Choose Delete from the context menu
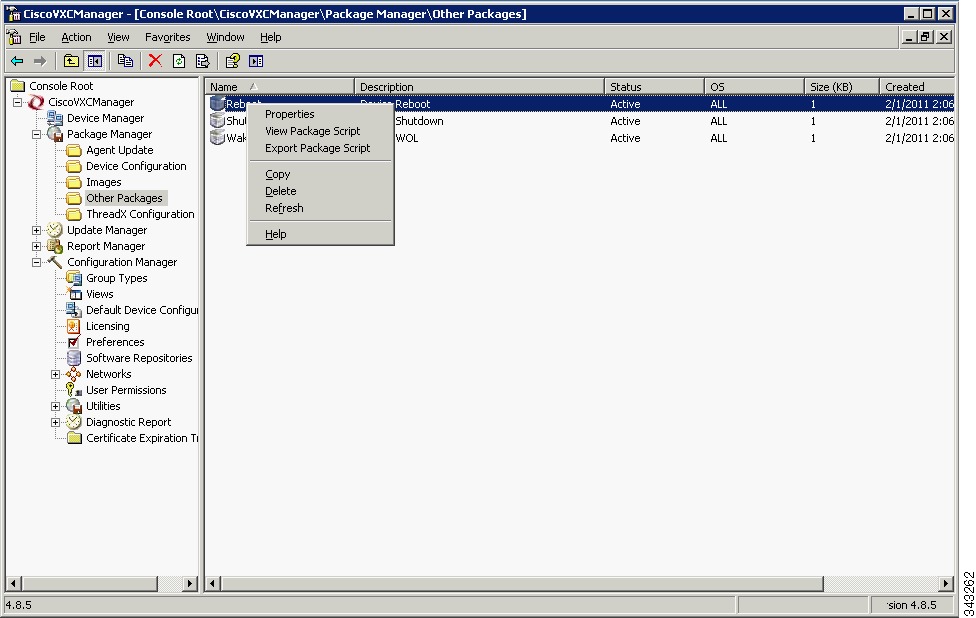The image size is (976, 618). [x=321, y=191]
